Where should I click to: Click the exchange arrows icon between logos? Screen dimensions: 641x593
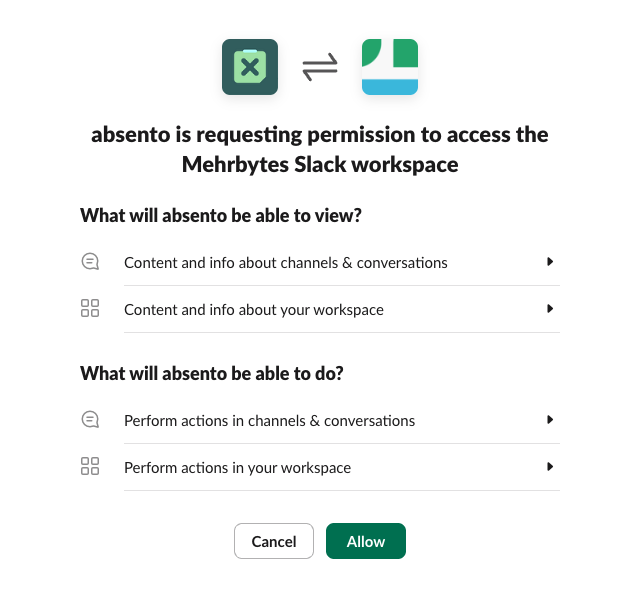click(x=320, y=67)
